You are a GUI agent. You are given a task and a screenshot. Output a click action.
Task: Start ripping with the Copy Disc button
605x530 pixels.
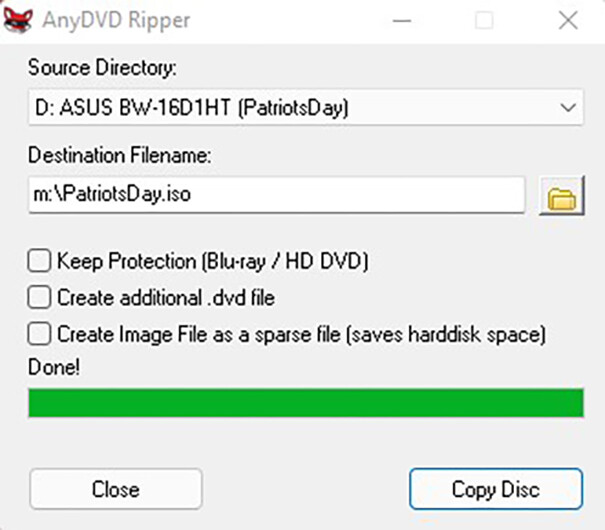(496, 489)
